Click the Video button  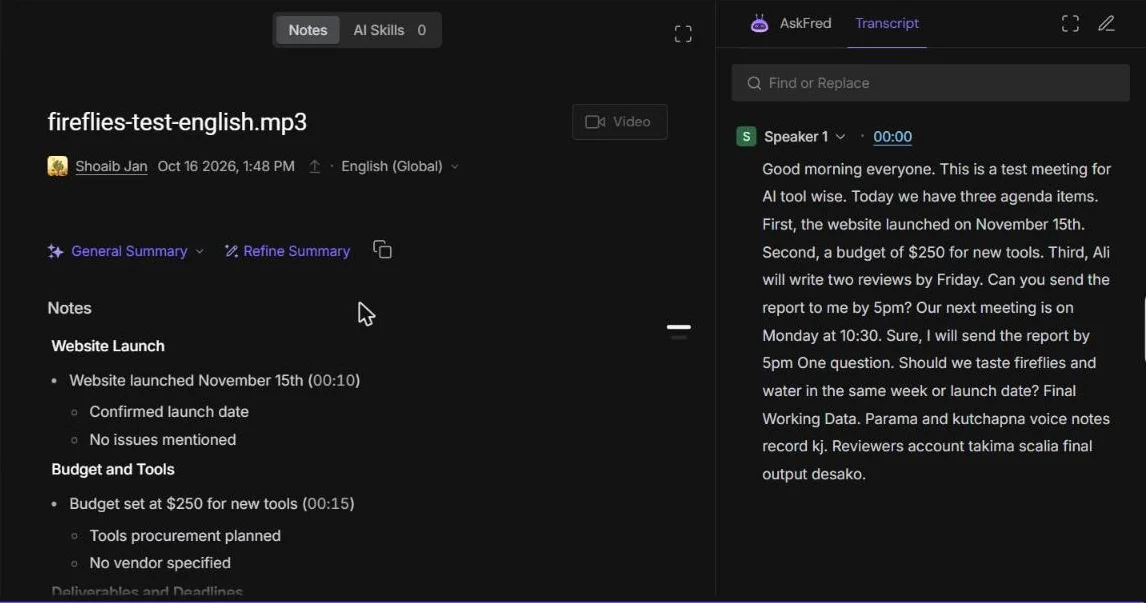[x=619, y=122]
